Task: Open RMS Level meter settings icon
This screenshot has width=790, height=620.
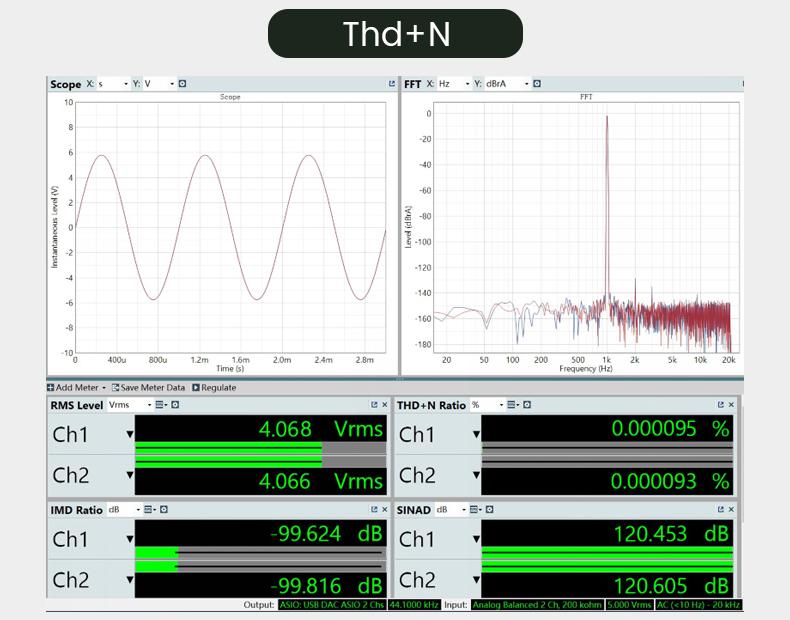Action: click(175, 405)
